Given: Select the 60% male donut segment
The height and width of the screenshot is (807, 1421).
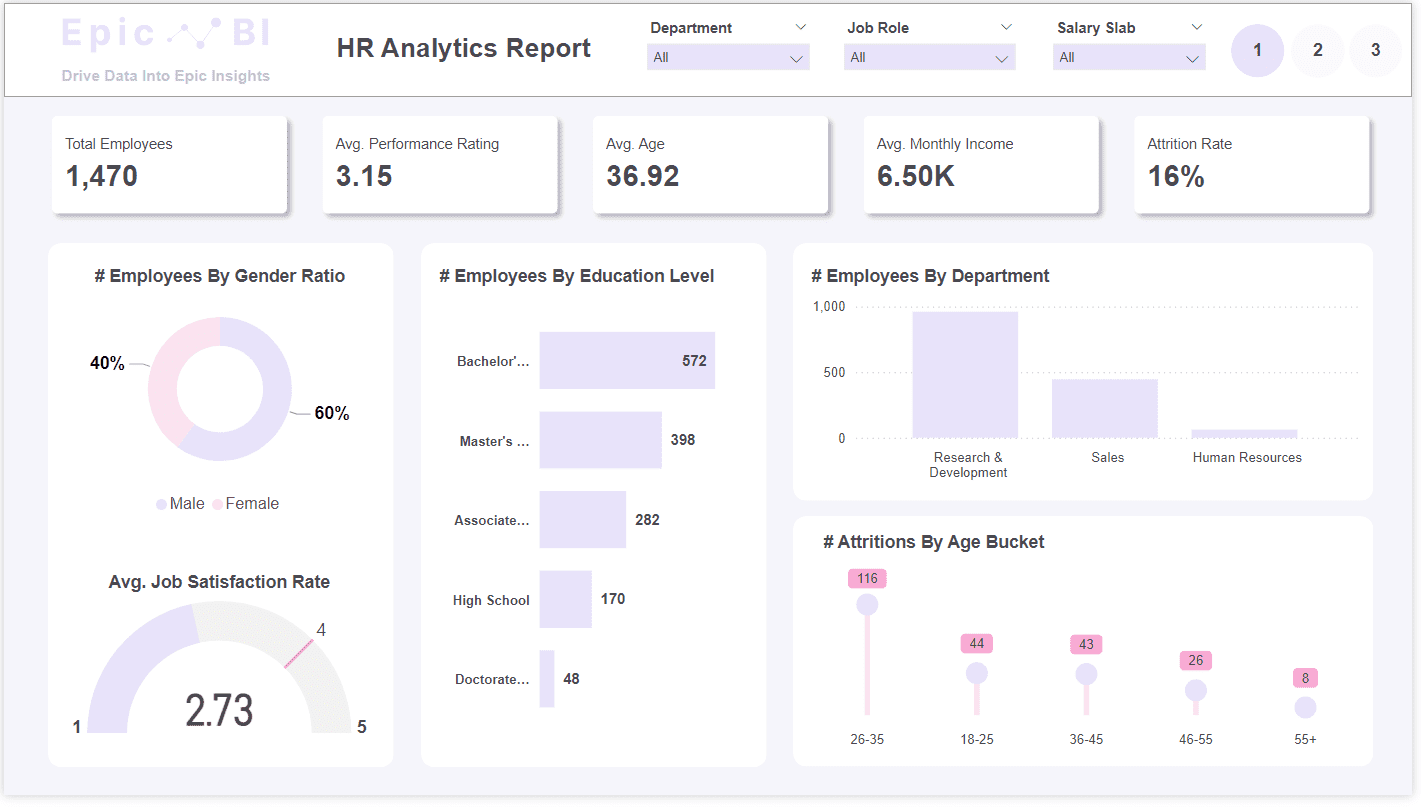Looking at the screenshot, I should [270, 420].
